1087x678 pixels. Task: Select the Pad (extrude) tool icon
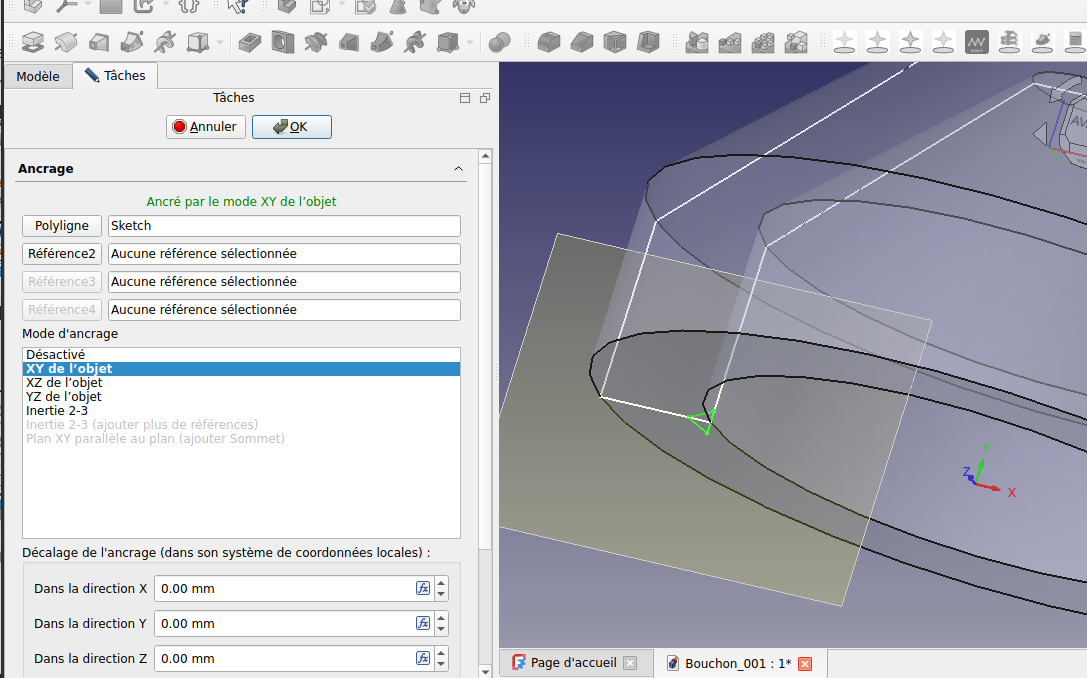click(x=33, y=42)
